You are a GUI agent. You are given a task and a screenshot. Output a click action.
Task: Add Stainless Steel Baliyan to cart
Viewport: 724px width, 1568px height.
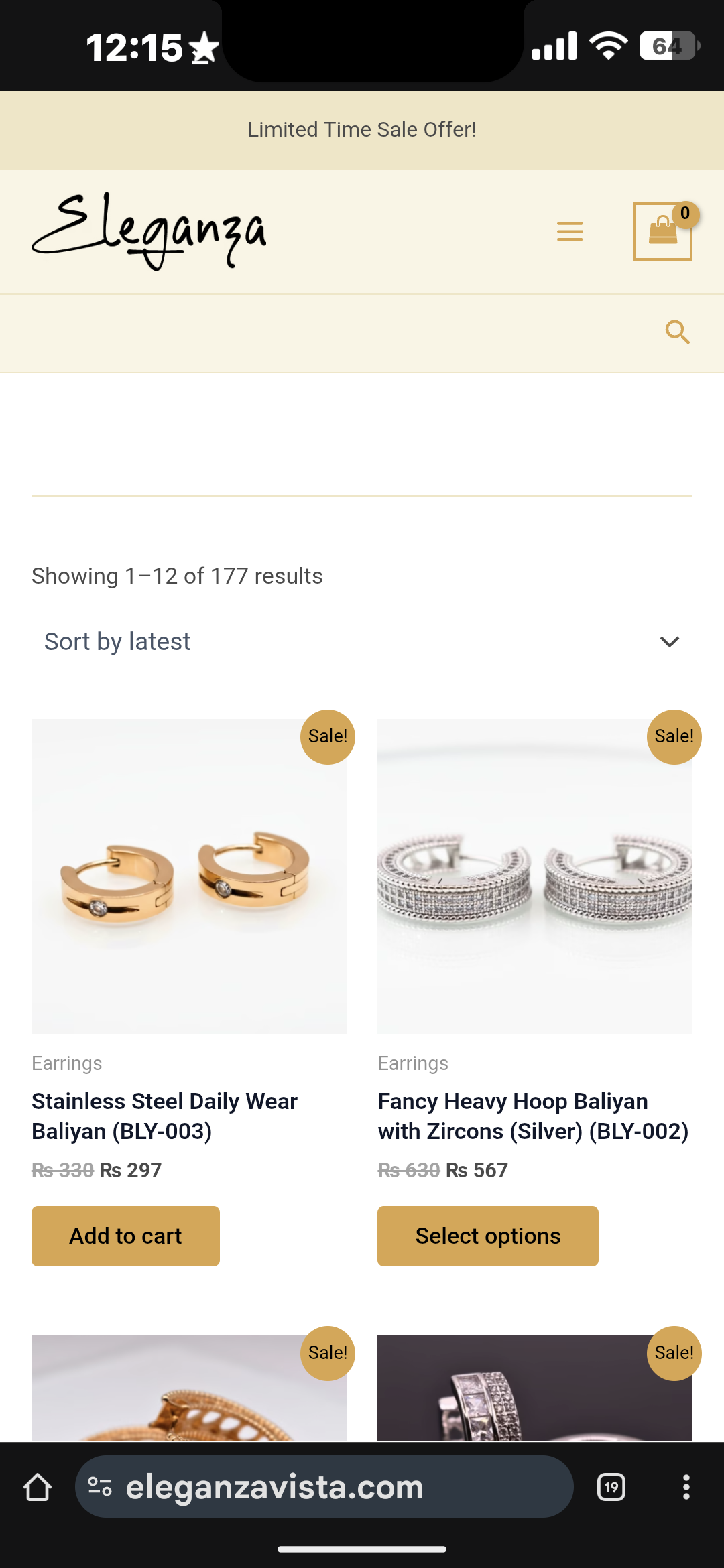[125, 1236]
